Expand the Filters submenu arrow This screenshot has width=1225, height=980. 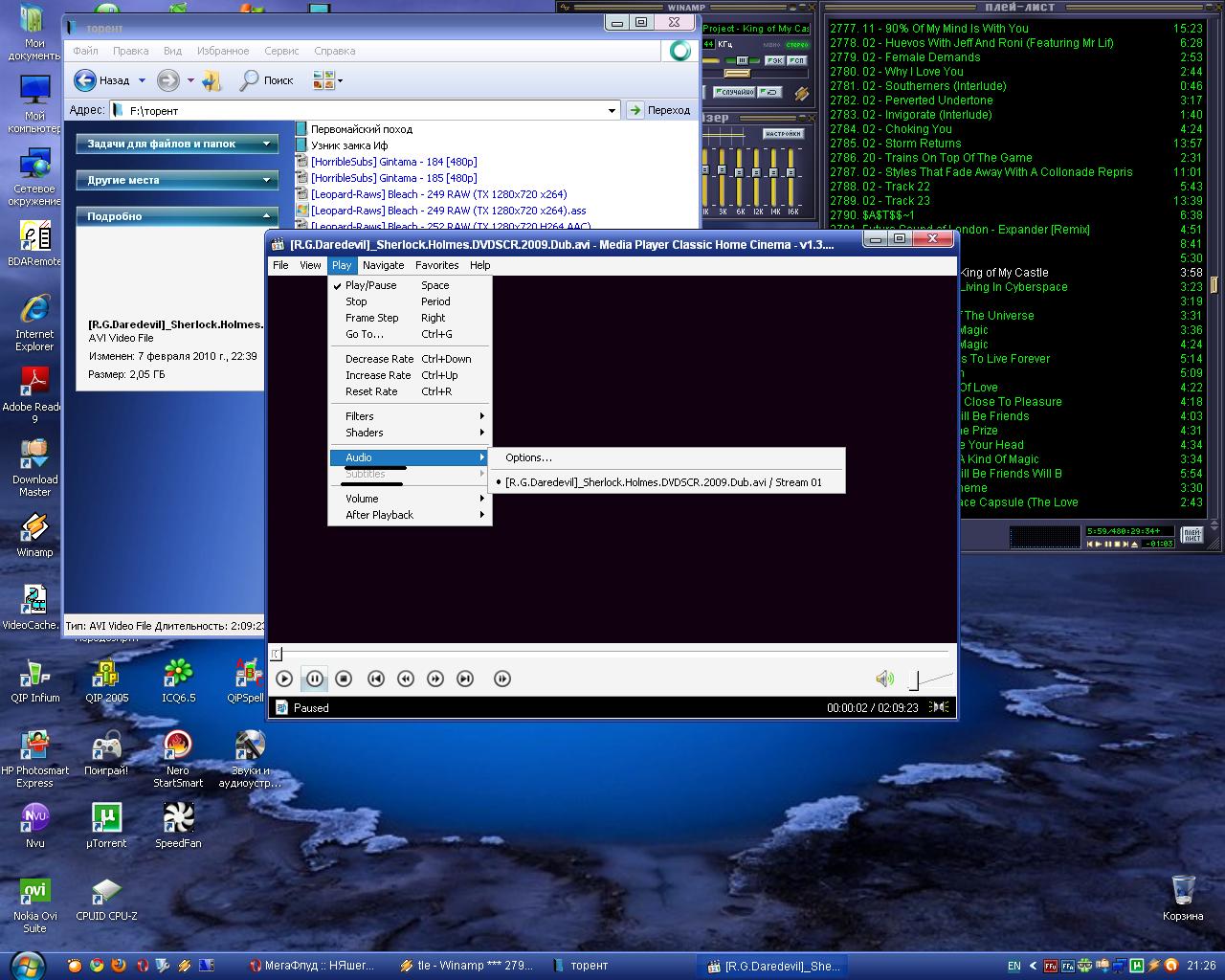pyautogui.click(x=481, y=416)
